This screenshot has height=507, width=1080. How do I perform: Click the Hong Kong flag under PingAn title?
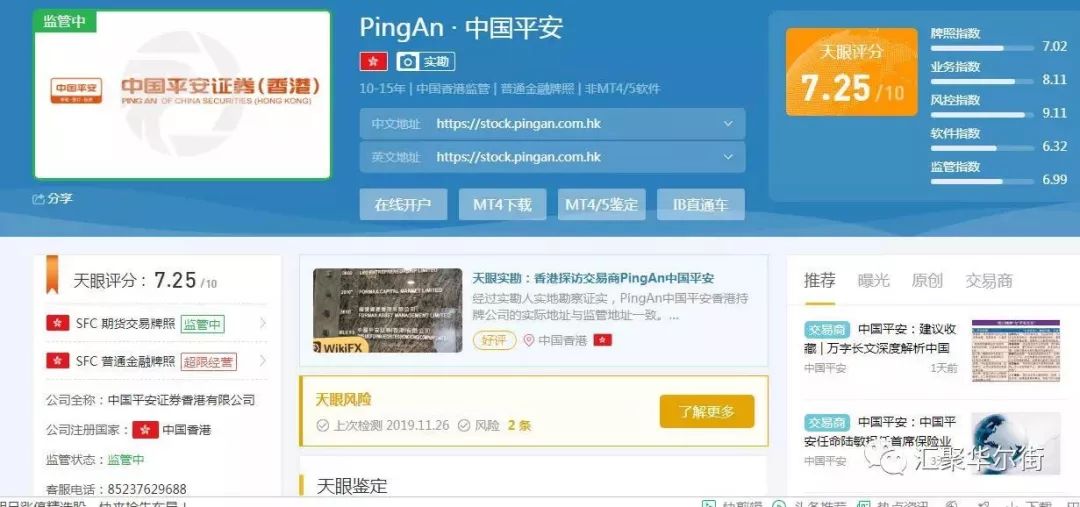[373, 62]
